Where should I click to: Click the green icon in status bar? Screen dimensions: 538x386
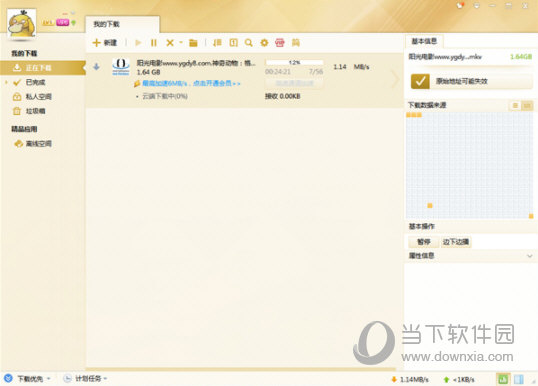pyautogui.click(x=503, y=379)
